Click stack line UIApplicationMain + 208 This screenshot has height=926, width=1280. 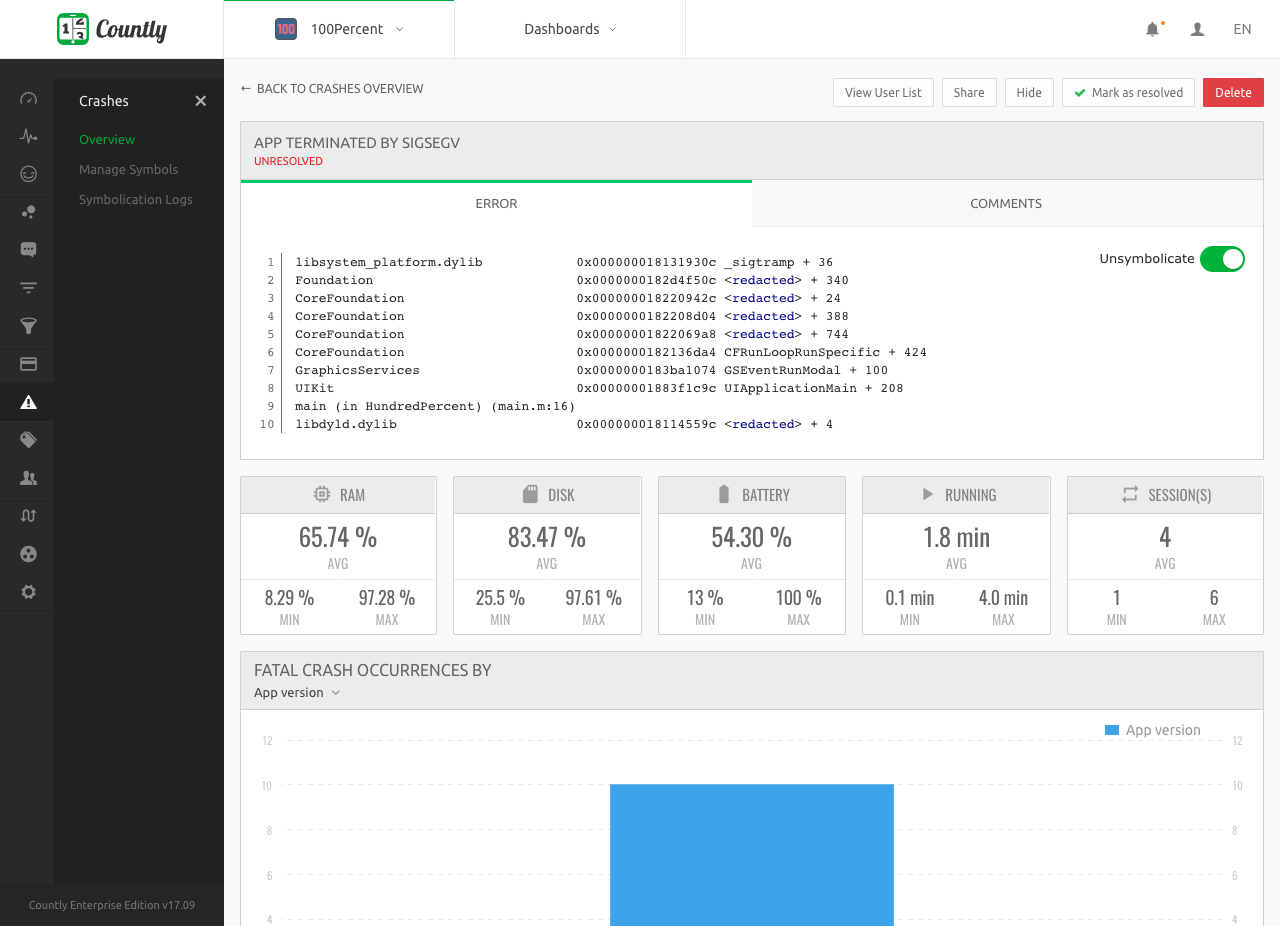click(599, 389)
